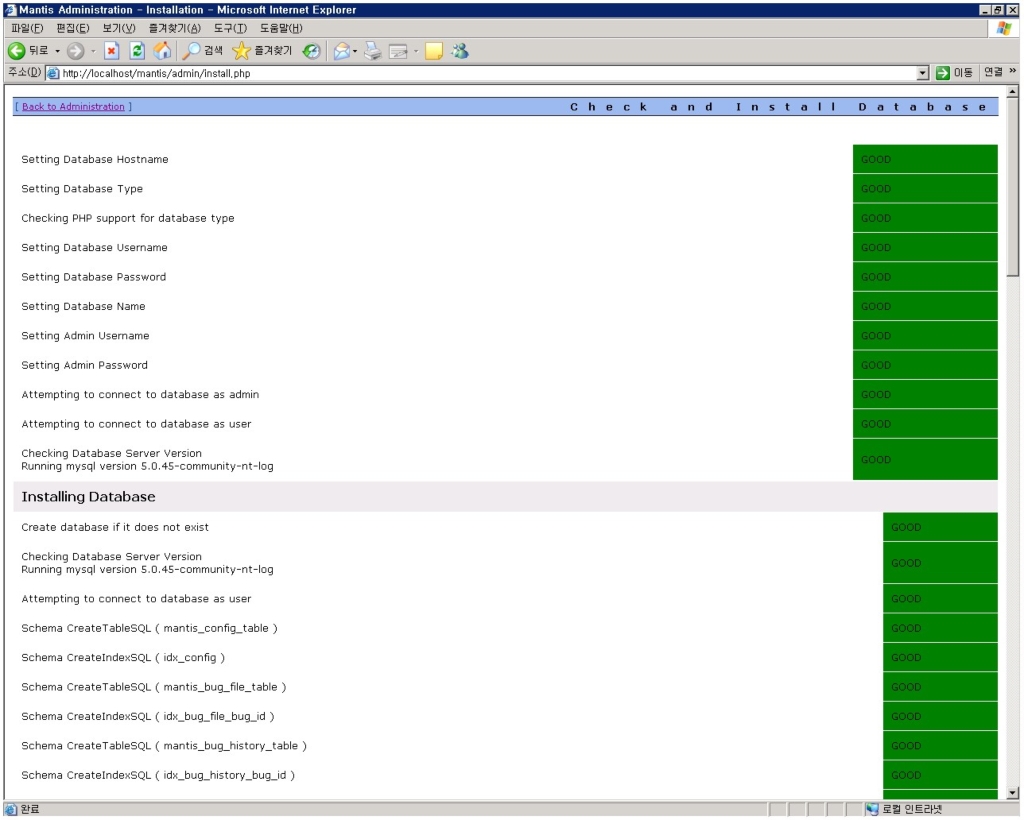
Task: Click 'Setting Database Name' text
Action: click(83, 306)
